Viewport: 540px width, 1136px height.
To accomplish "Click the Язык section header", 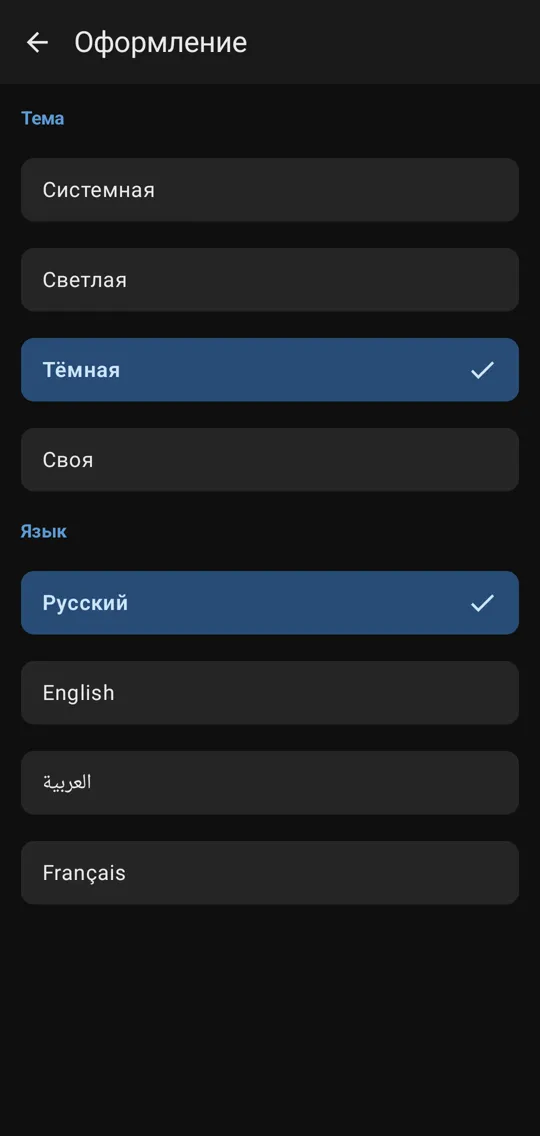I will pos(43,531).
